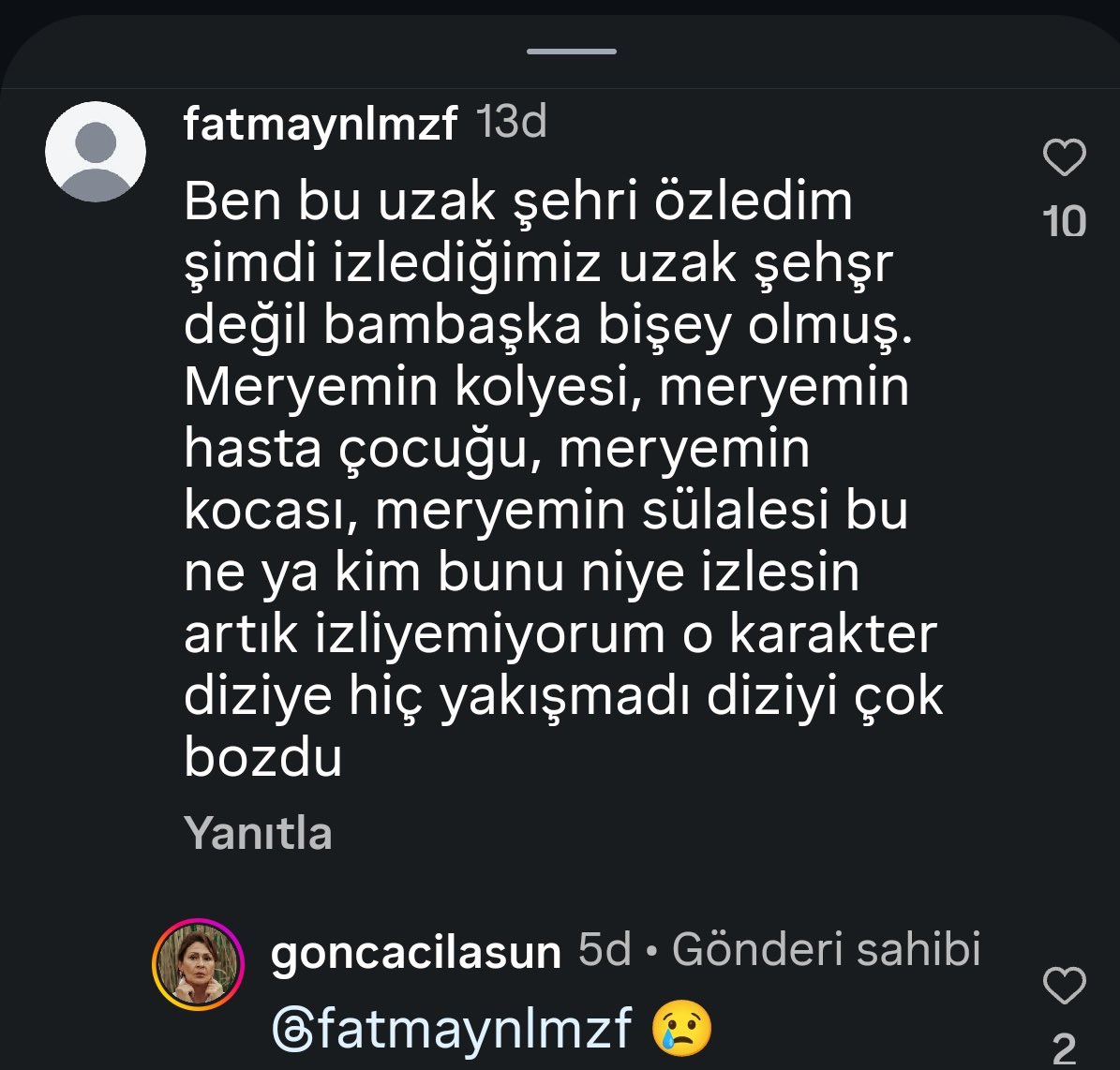
Task: View likes list via the 10 count
Action: tap(1064, 222)
